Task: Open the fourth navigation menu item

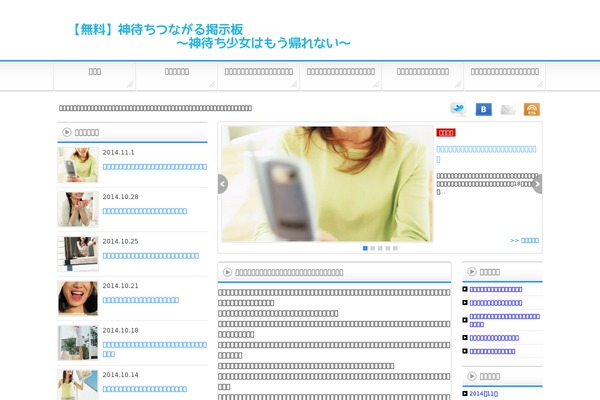Action: coord(341,76)
